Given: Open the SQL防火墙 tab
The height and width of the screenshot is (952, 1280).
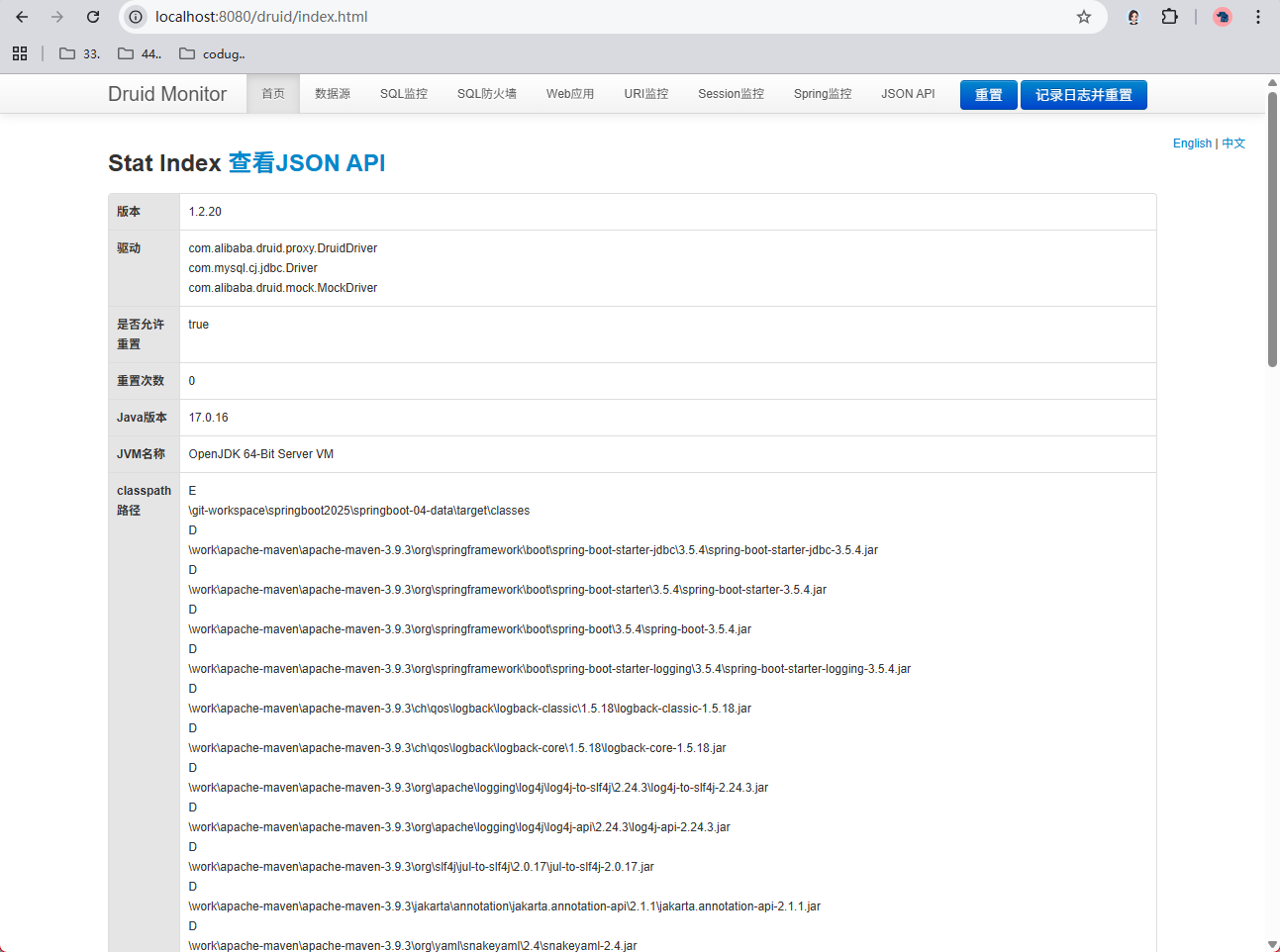Looking at the screenshot, I should pyautogui.click(x=487, y=94).
